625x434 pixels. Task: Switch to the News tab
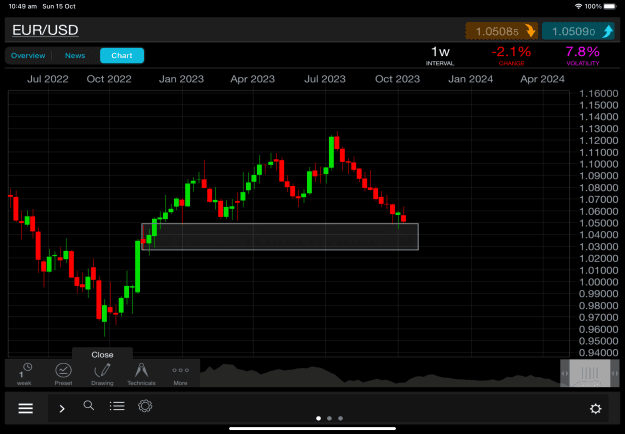pyautogui.click(x=75, y=55)
